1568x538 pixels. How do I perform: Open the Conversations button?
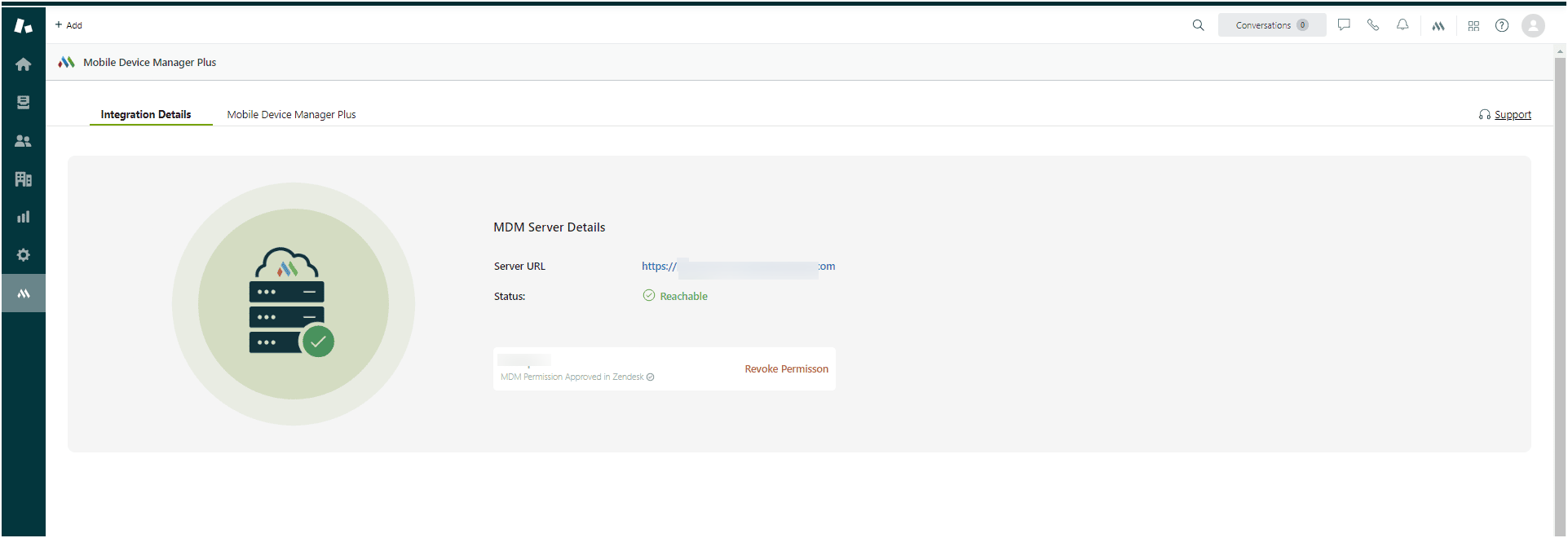point(1272,25)
